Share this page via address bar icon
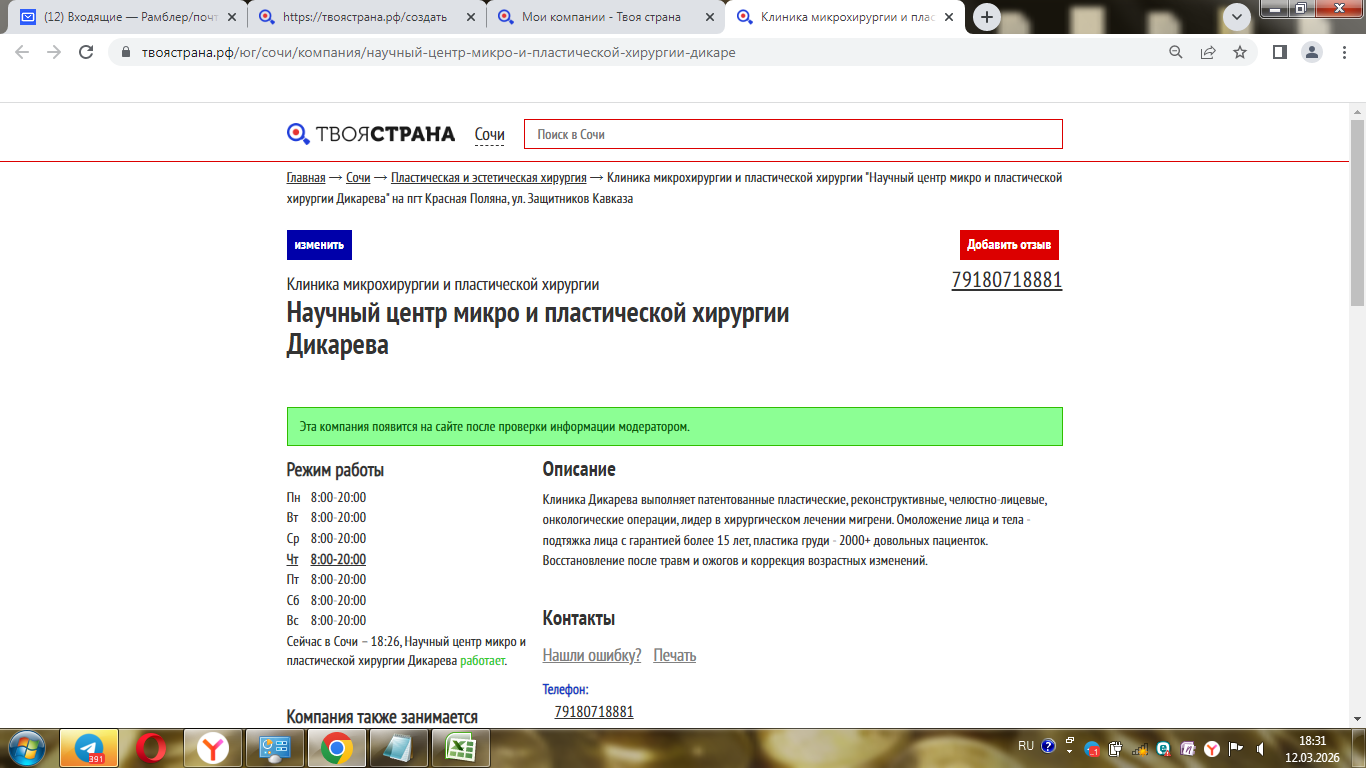Screen dimensions: 1366x768 [x=1208, y=52]
